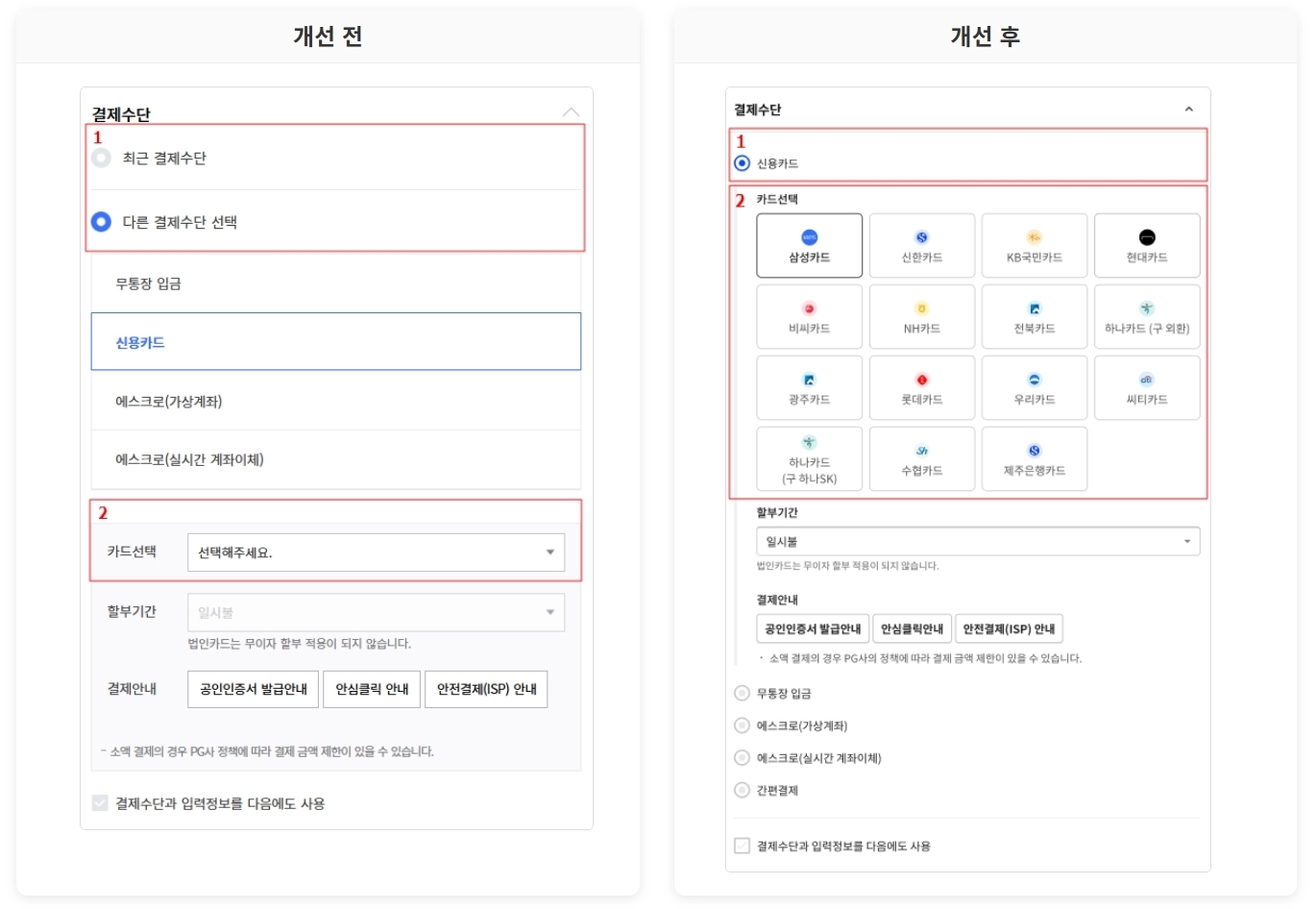
Task: Select the 무통장 입금 radio in the right panel
Action: pyautogui.click(x=742, y=693)
